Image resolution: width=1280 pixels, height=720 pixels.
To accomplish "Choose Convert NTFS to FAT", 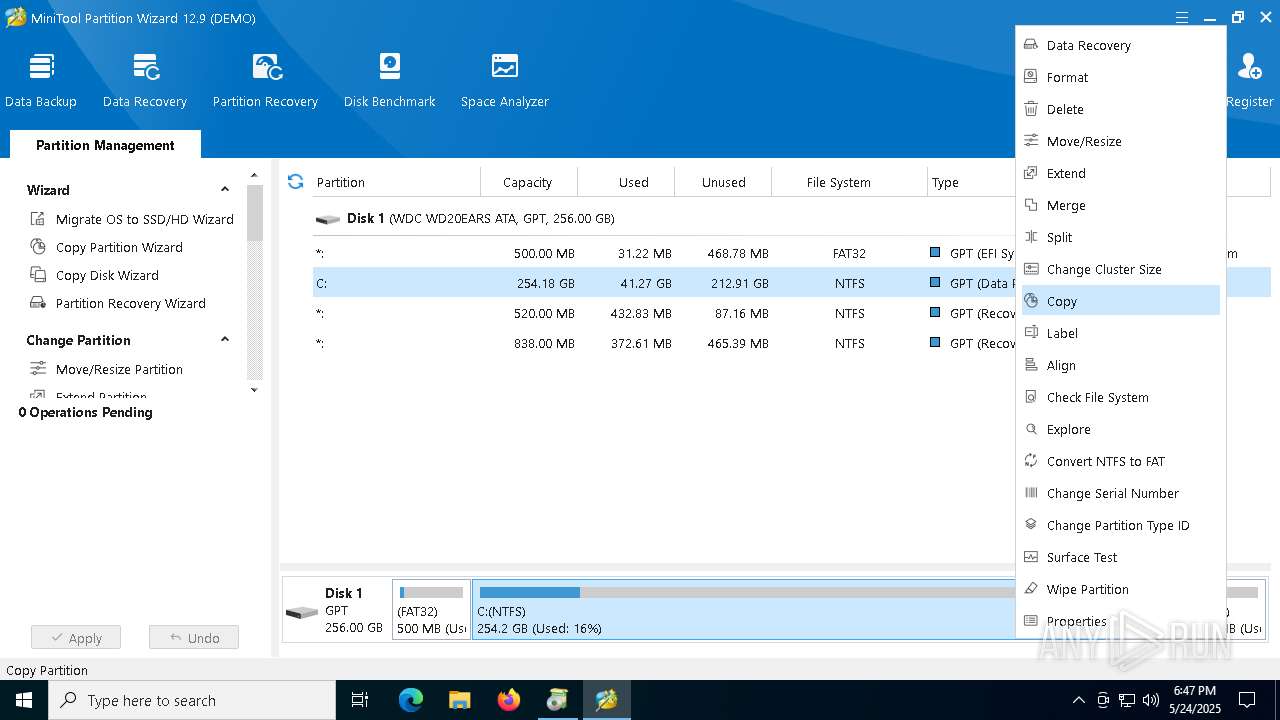I will point(1120,461).
